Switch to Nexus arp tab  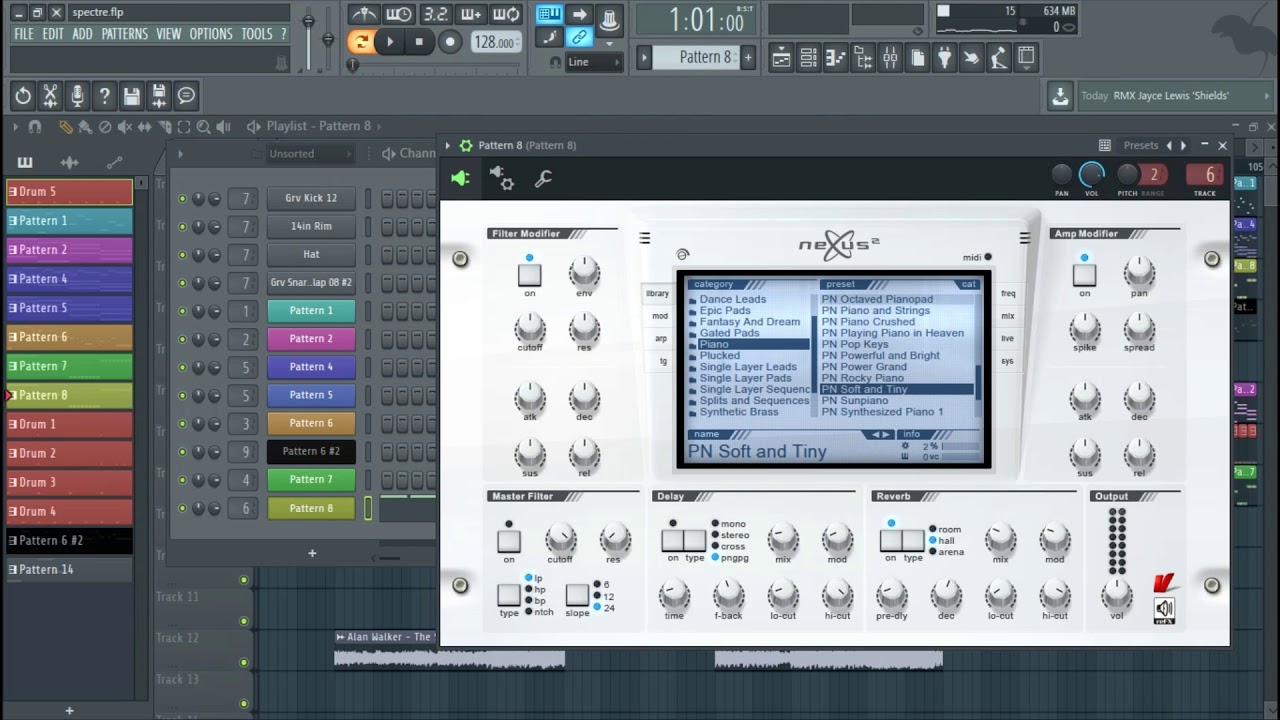660,339
